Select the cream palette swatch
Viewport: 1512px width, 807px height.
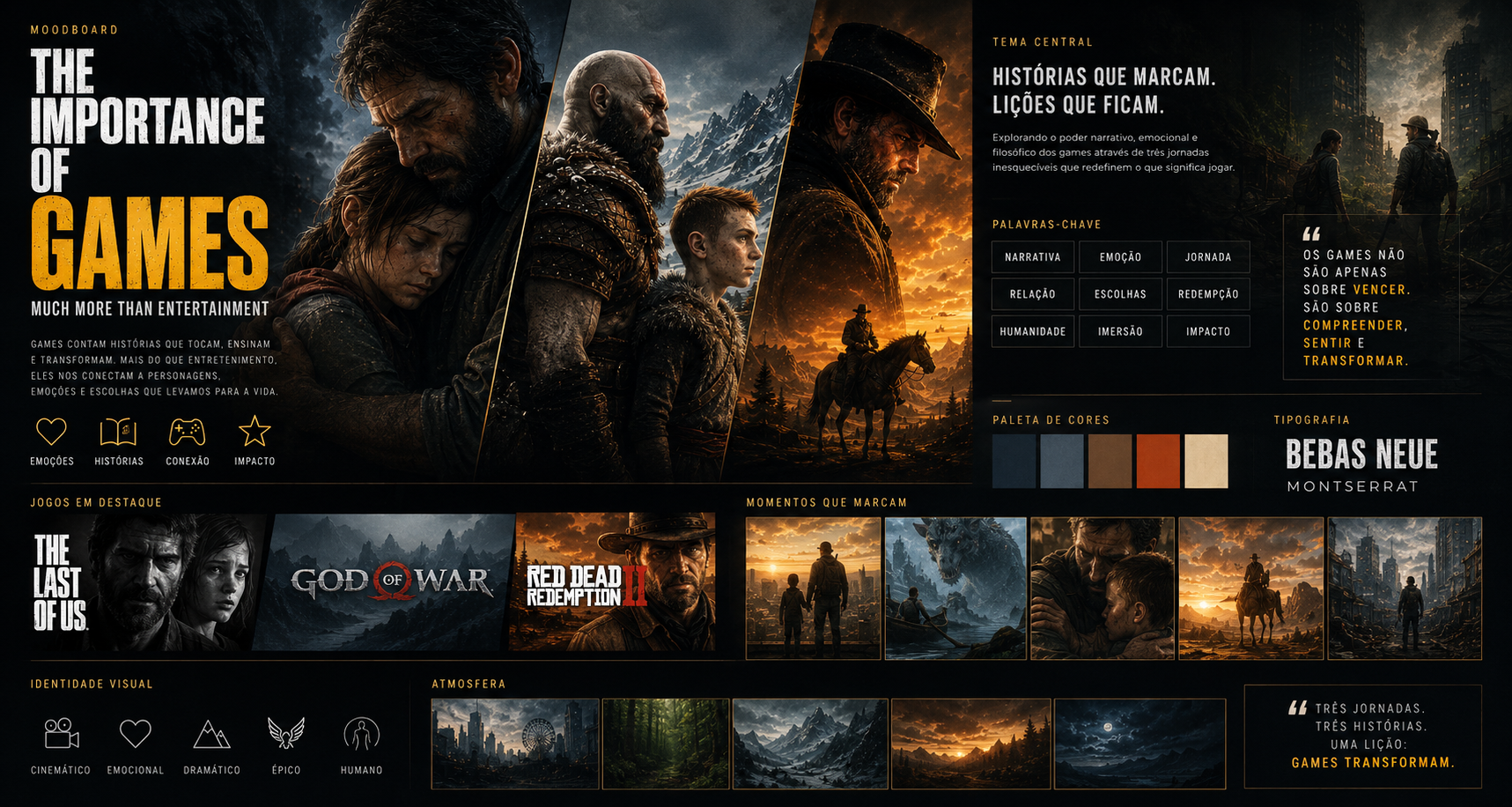click(x=1206, y=461)
